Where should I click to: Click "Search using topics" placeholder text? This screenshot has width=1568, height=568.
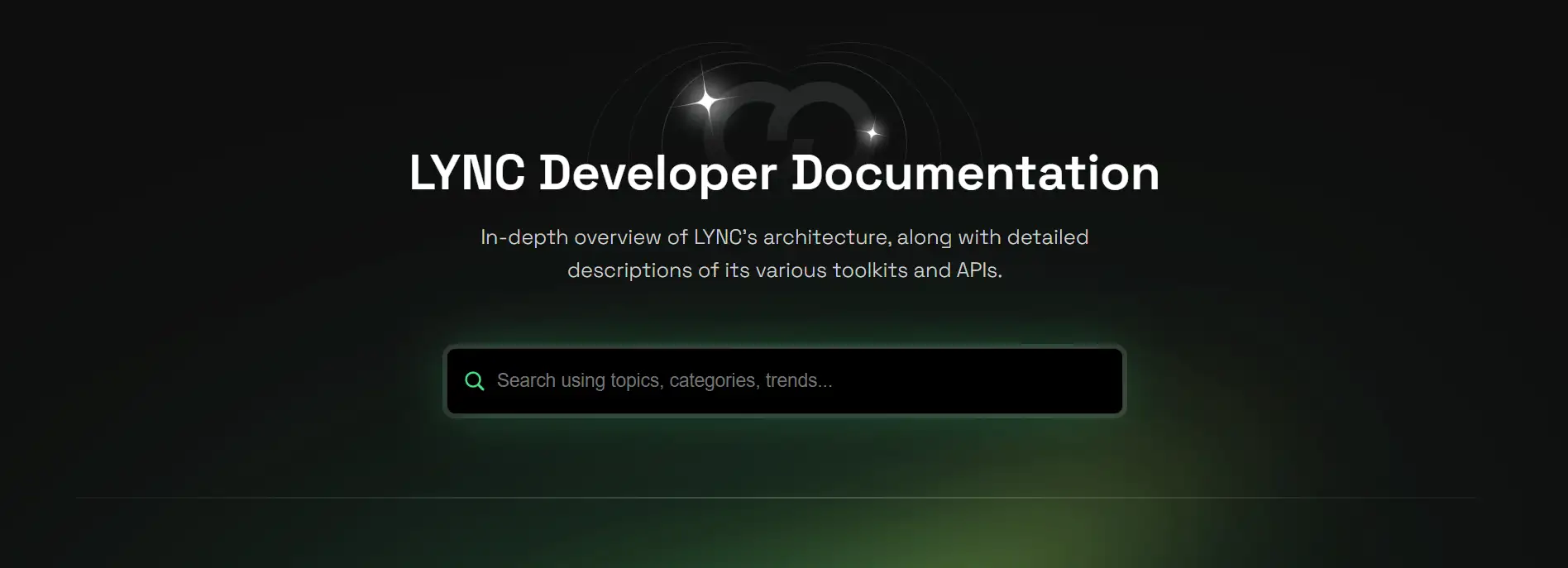click(x=551, y=381)
